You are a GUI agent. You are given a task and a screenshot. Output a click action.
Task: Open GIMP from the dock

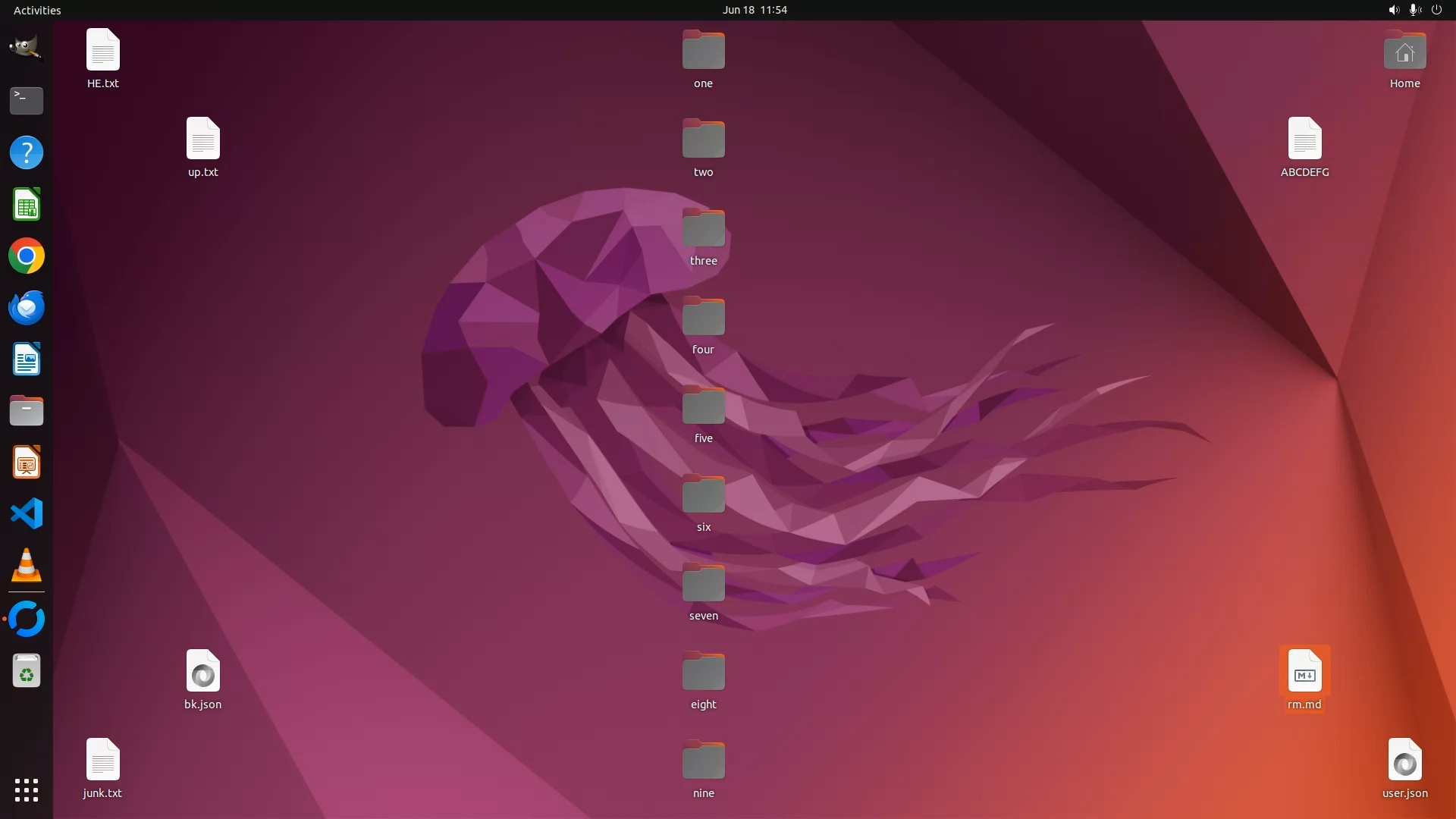coord(26,49)
